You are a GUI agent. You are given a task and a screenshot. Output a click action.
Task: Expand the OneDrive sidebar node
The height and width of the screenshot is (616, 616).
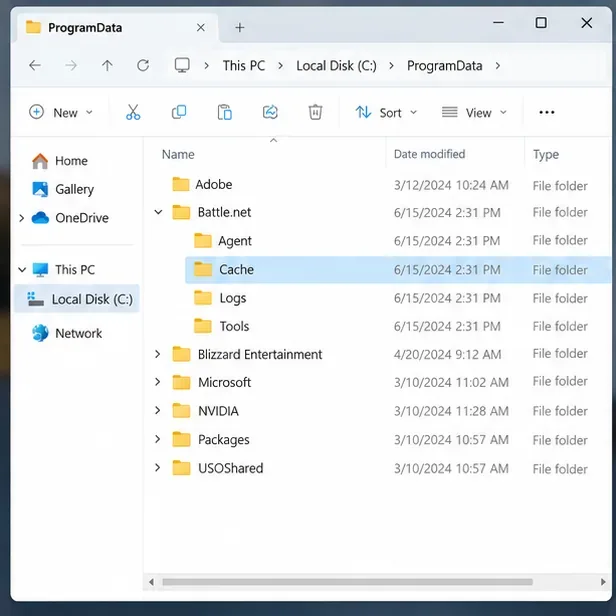(22, 218)
